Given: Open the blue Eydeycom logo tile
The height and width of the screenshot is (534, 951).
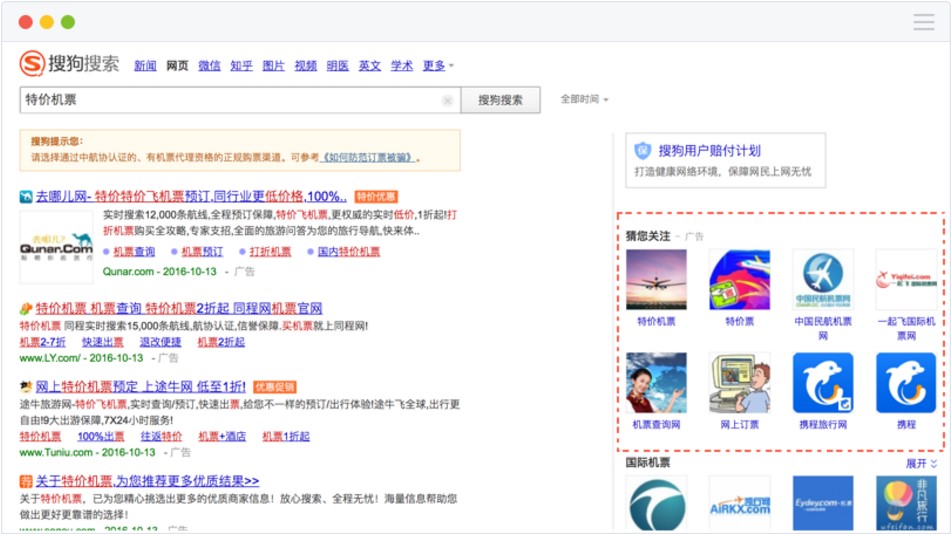Looking at the screenshot, I should point(823,504).
